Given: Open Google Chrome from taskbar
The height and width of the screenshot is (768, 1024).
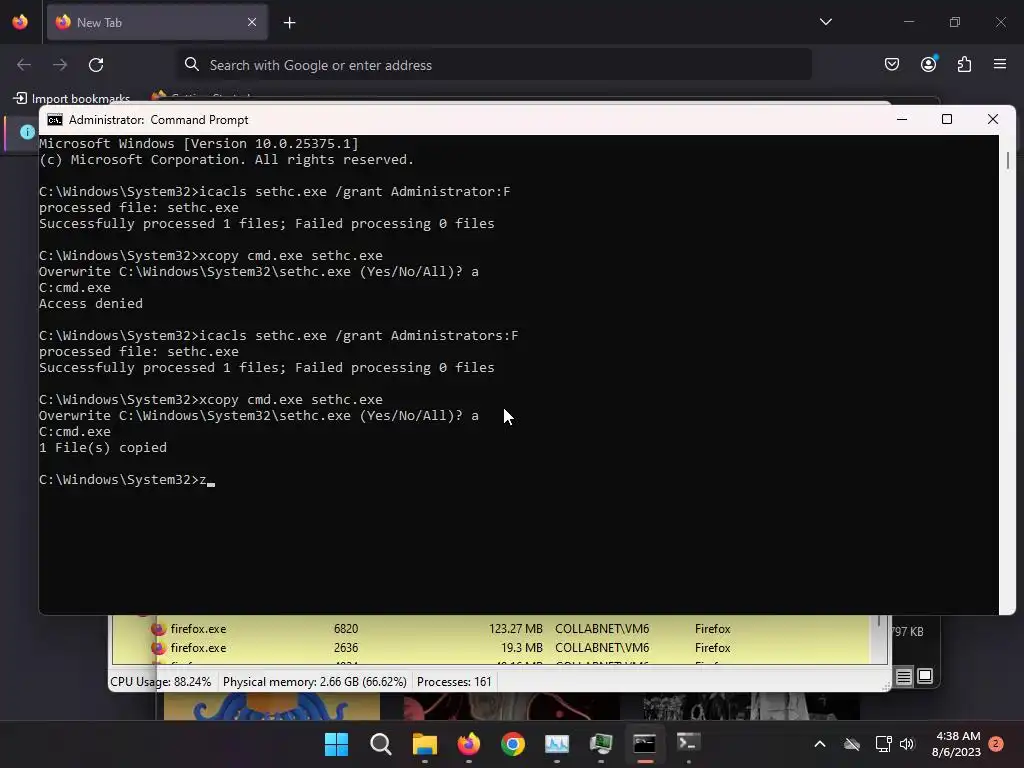Looking at the screenshot, I should tap(513, 744).
